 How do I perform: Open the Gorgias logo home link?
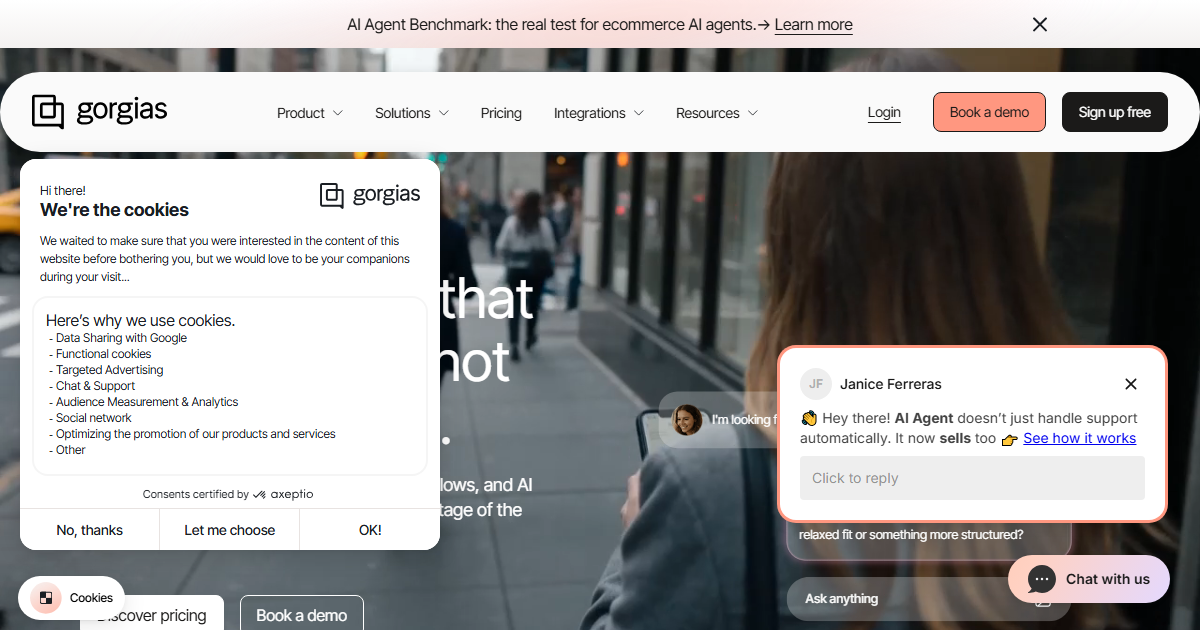click(x=100, y=111)
